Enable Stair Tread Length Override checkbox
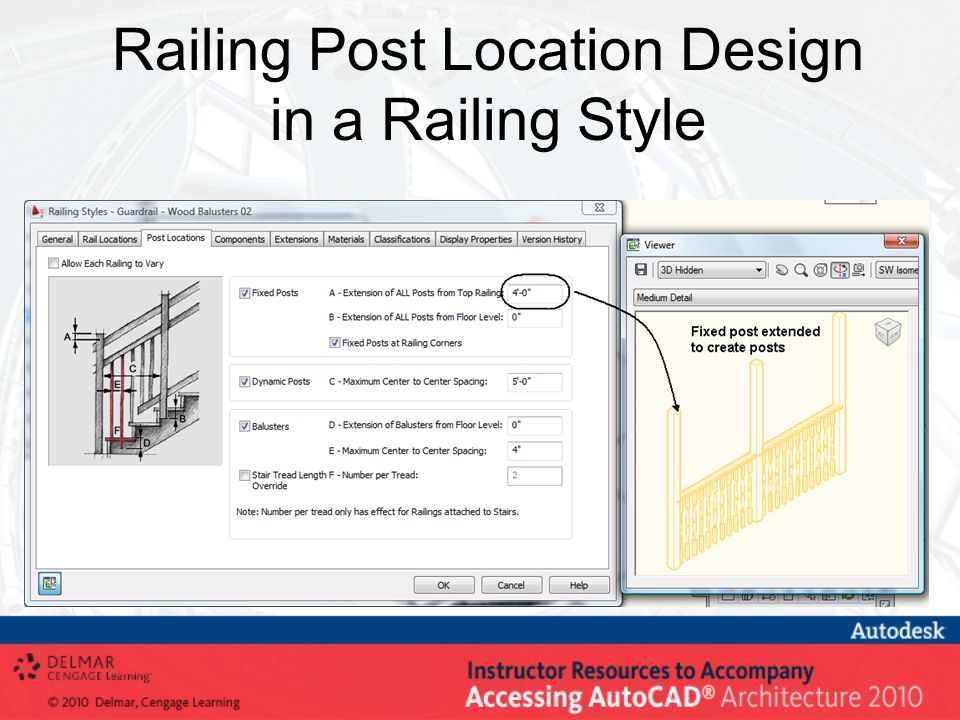Image resolution: width=960 pixels, height=720 pixels. click(x=244, y=475)
